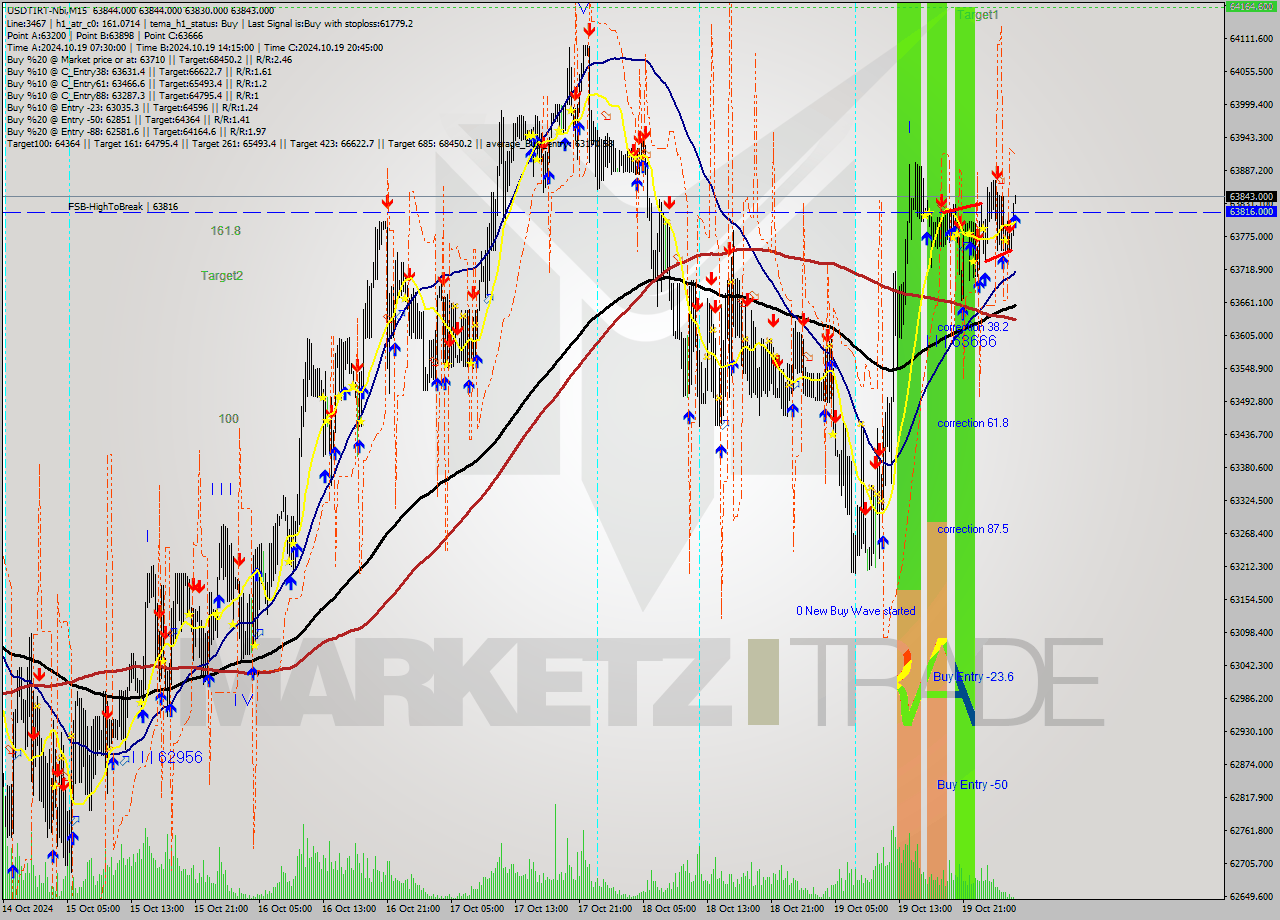Click 63775.000 on the price axis
The image size is (1280, 920).
(1250, 236)
